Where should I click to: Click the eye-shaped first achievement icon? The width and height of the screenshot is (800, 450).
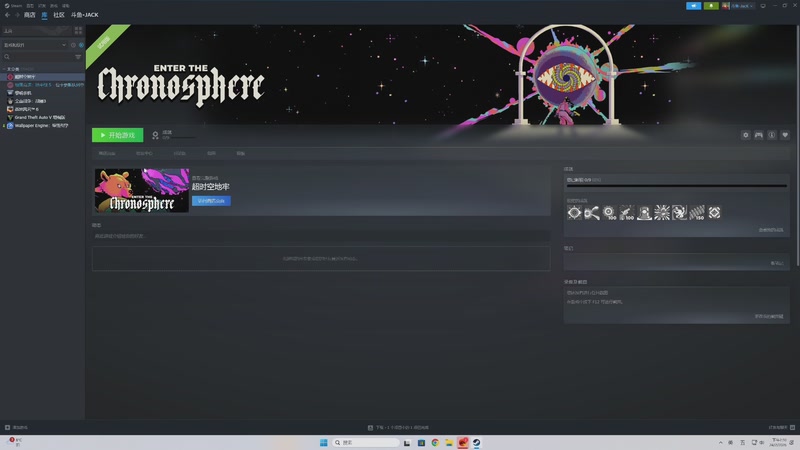(574, 213)
